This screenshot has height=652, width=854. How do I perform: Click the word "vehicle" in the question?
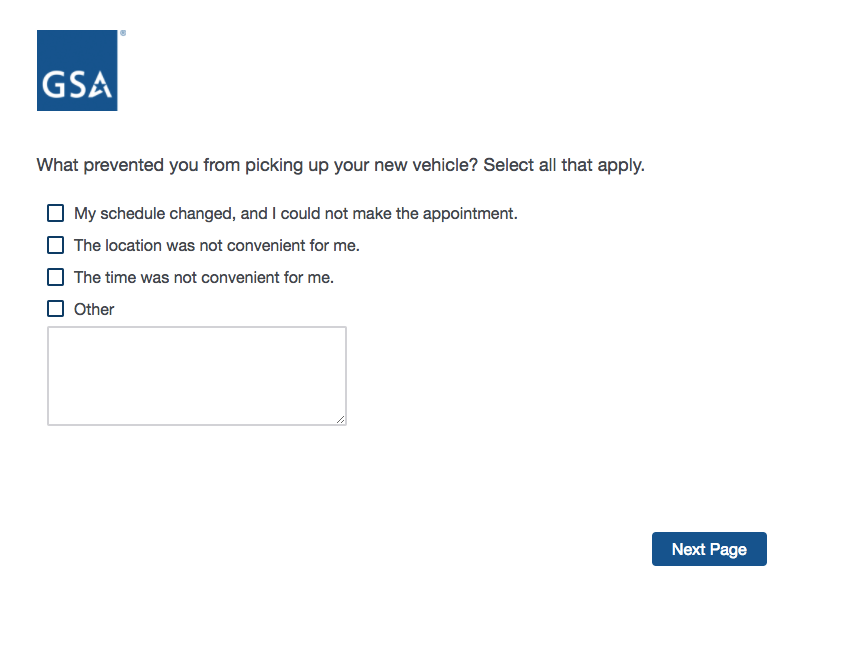click(x=440, y=165)
